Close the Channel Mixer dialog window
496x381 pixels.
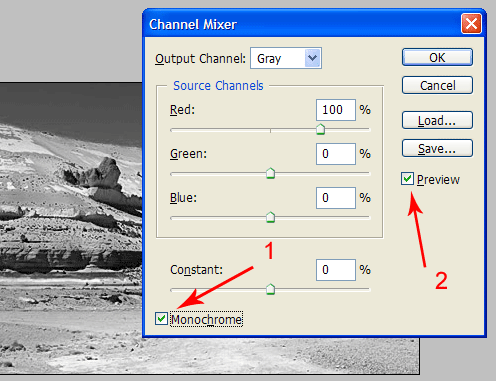(471, 24)
